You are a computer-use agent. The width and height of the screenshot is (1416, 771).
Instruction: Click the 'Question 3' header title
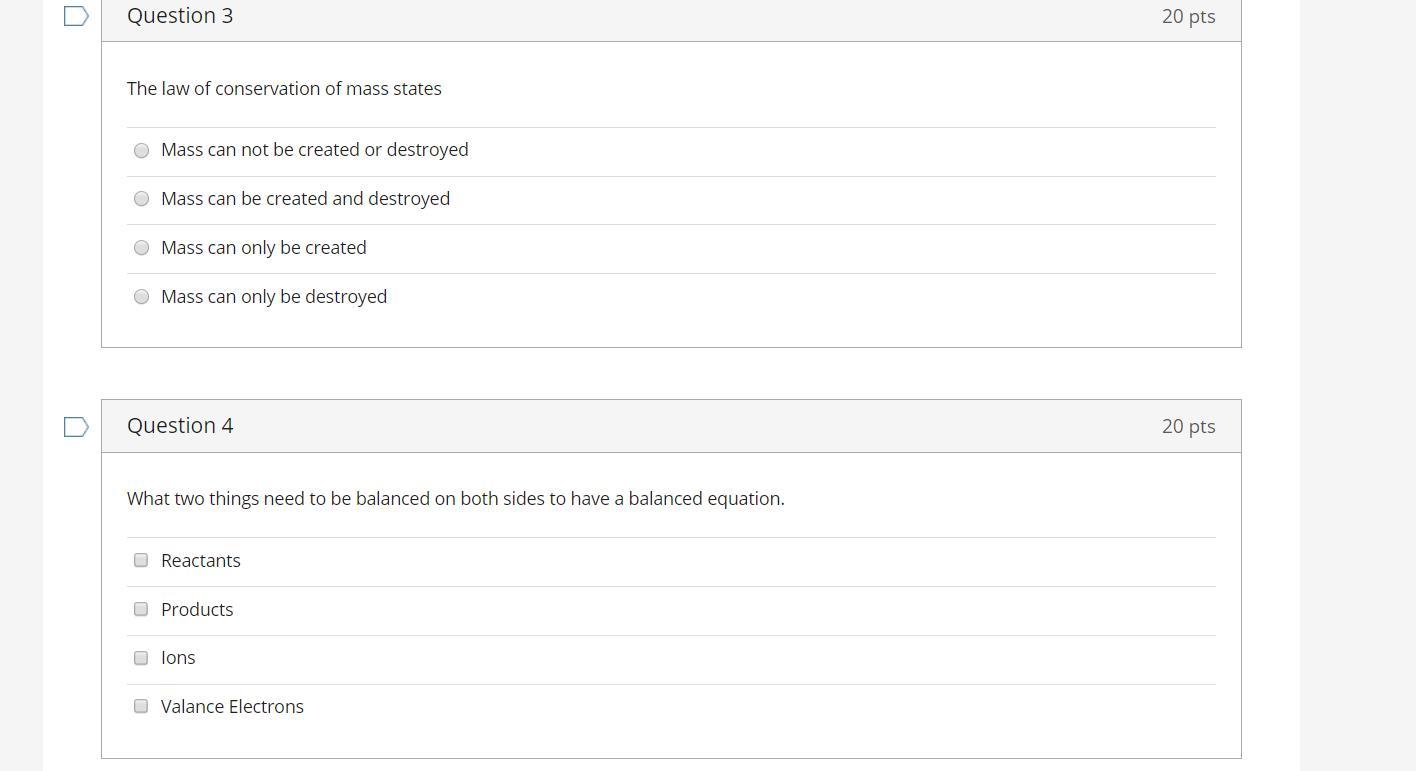click(180, 16)
